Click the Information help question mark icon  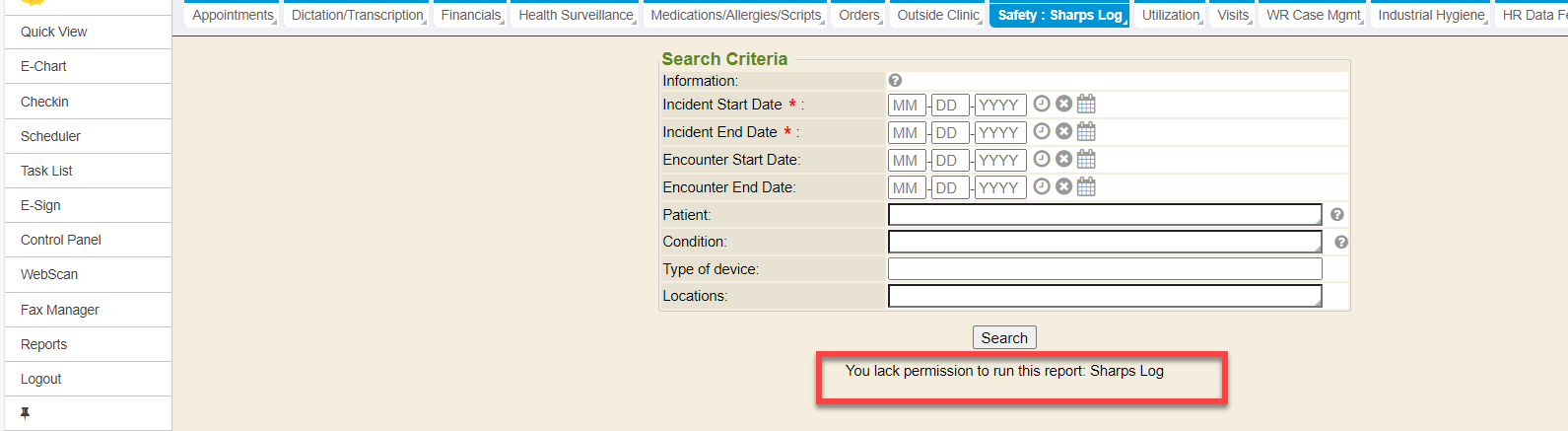(x=895, y=81)
